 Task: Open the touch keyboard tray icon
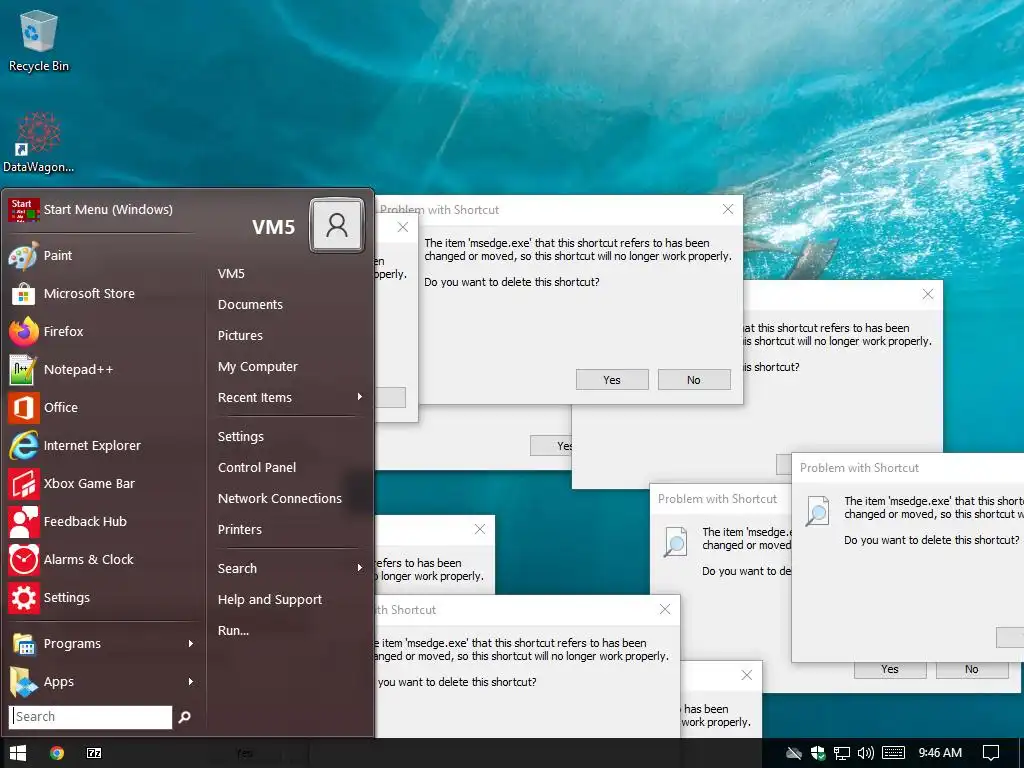tap(893, 753)
